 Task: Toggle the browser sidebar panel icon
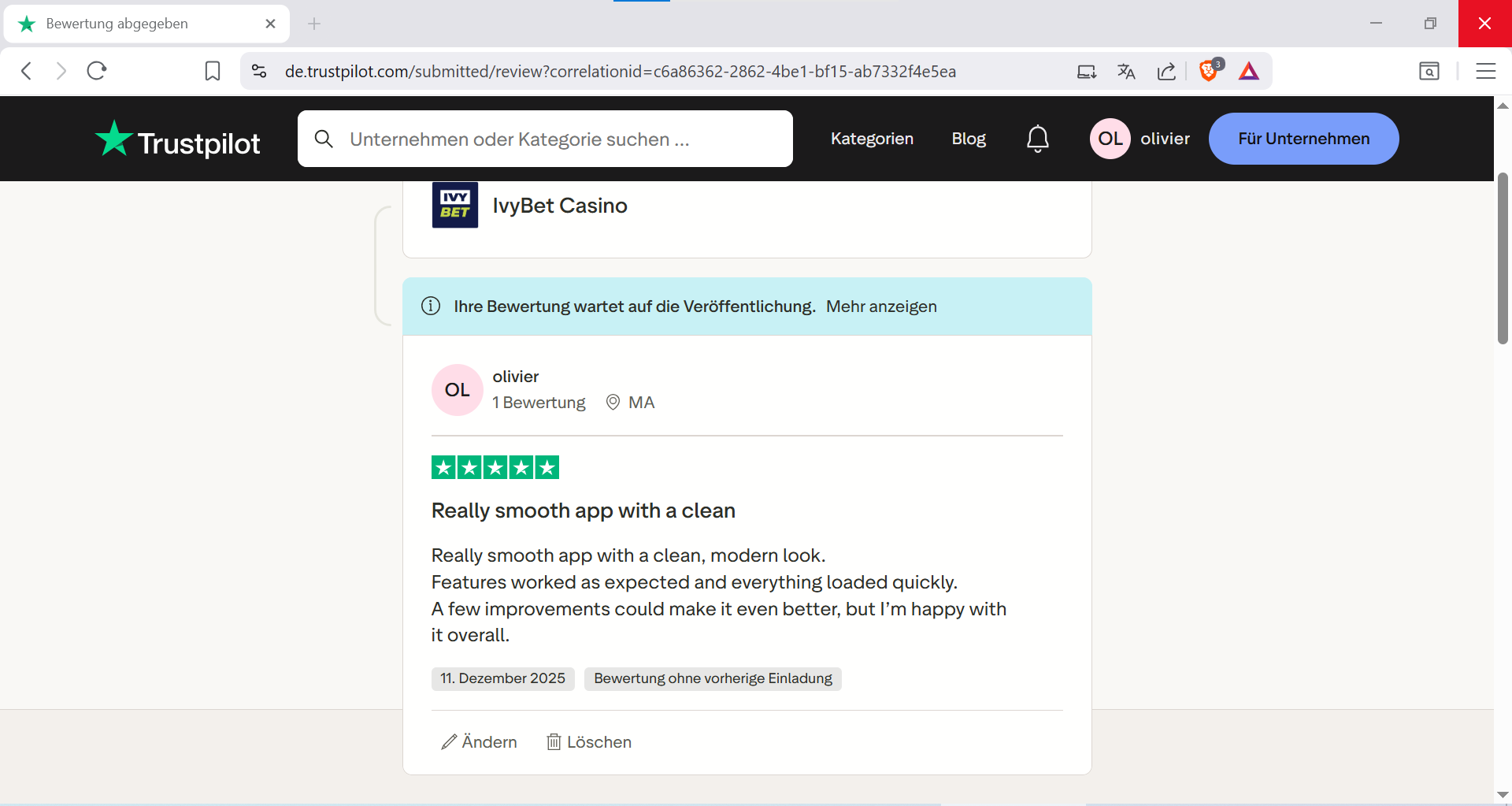pyautogui.click(x=1429, y=71)
